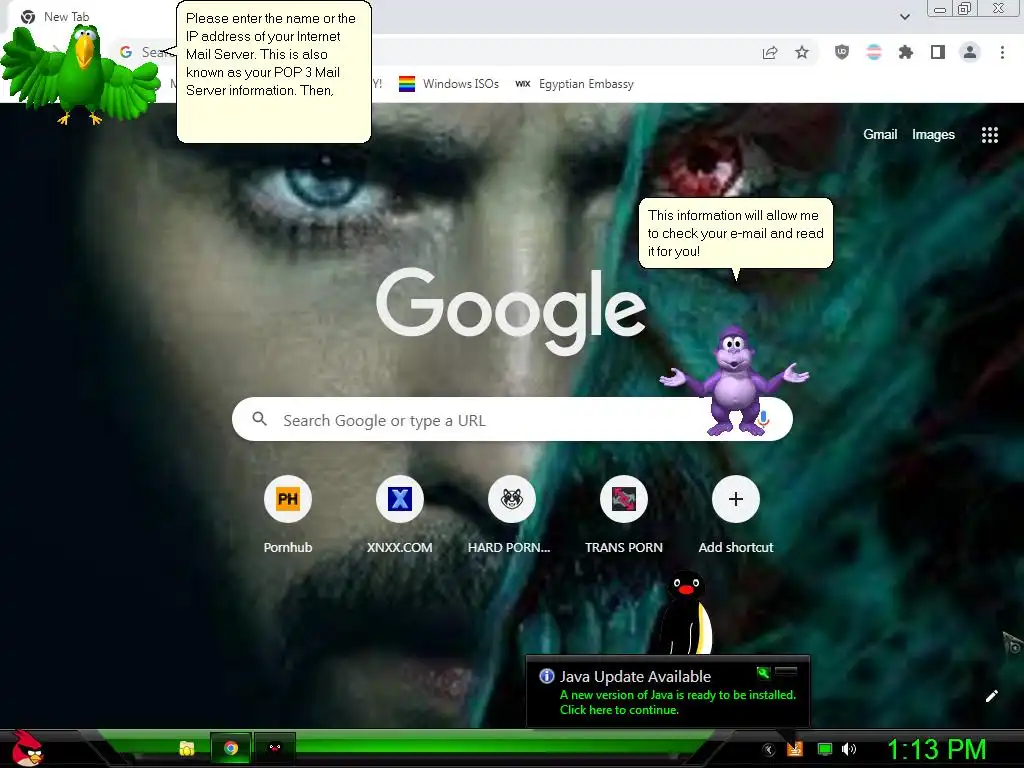Bookmark this tab with the star icon
The height and width of the screenshot is (768, 1024).
(x=802, y=52)
